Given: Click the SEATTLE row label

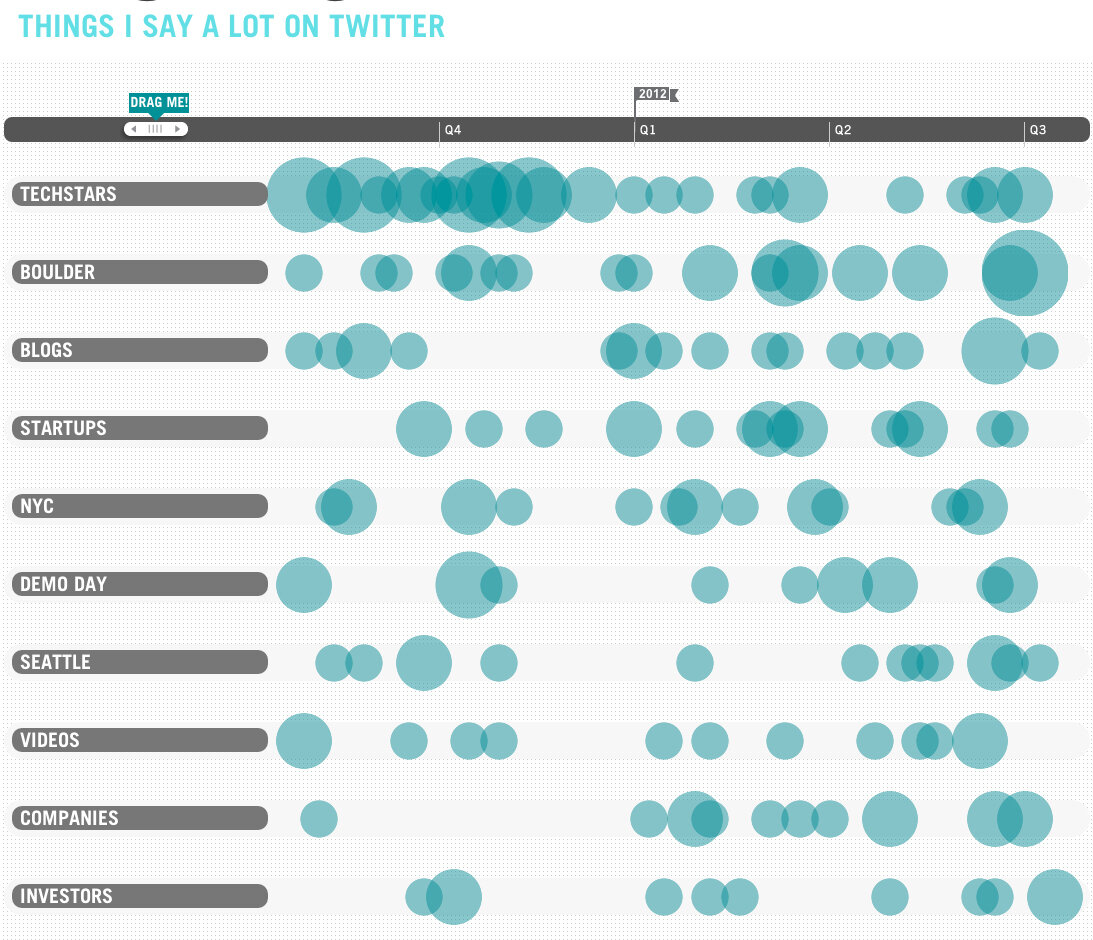Looking at the screenshot, I should point(139,662).
